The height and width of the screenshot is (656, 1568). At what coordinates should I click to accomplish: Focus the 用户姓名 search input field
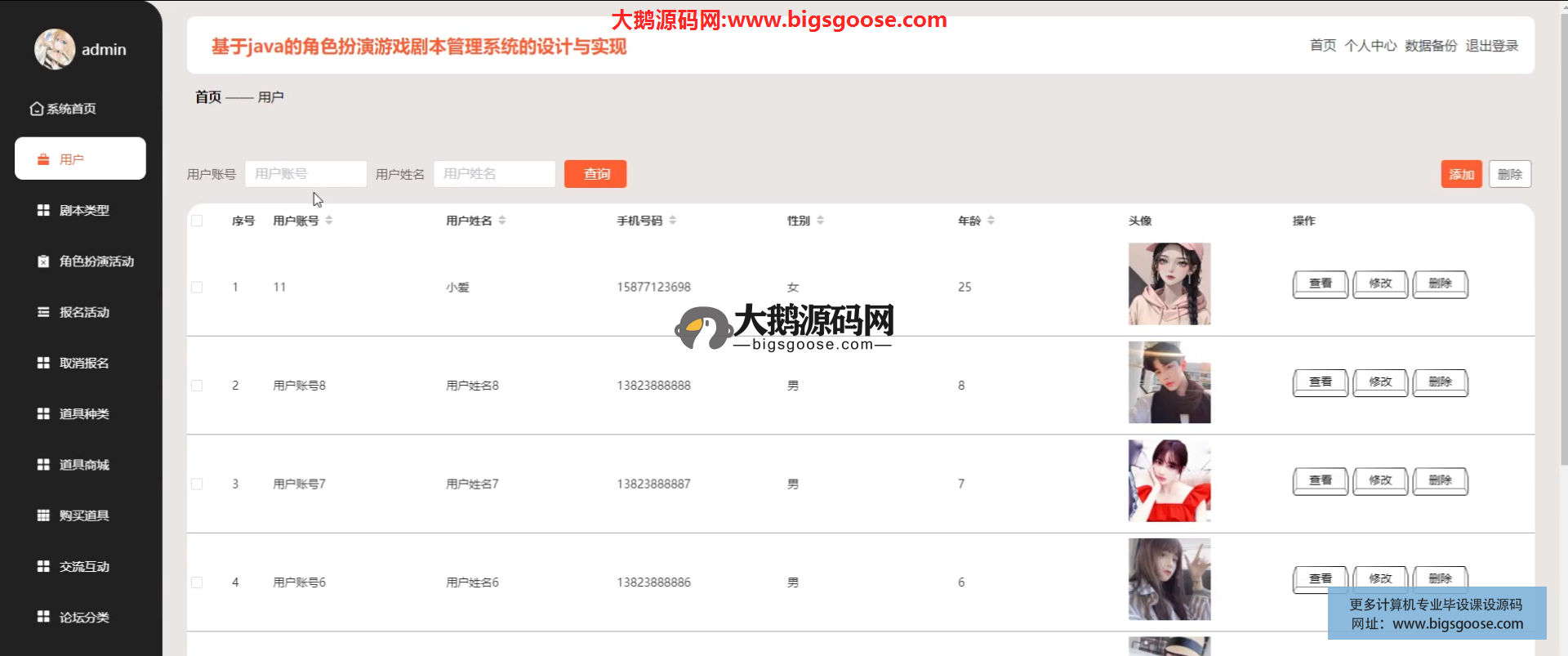click(x=494, y=174)
